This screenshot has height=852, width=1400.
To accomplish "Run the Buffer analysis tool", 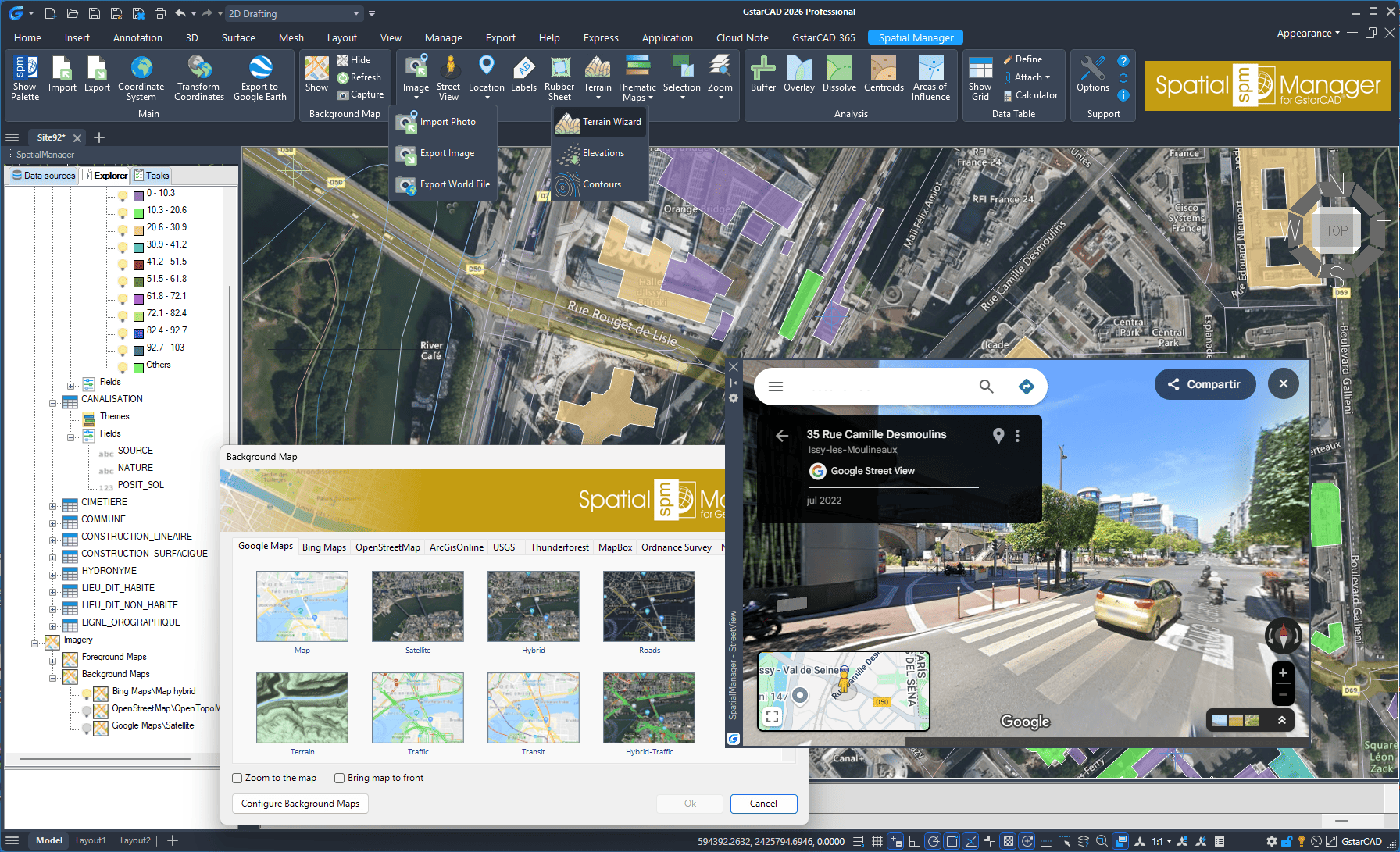I will pos(763,75).
